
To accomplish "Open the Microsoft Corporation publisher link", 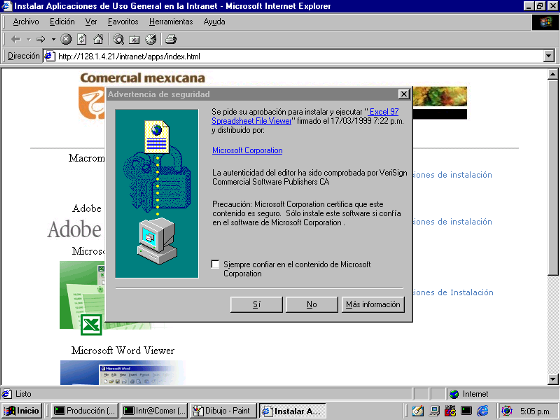I will click(247, 150).
